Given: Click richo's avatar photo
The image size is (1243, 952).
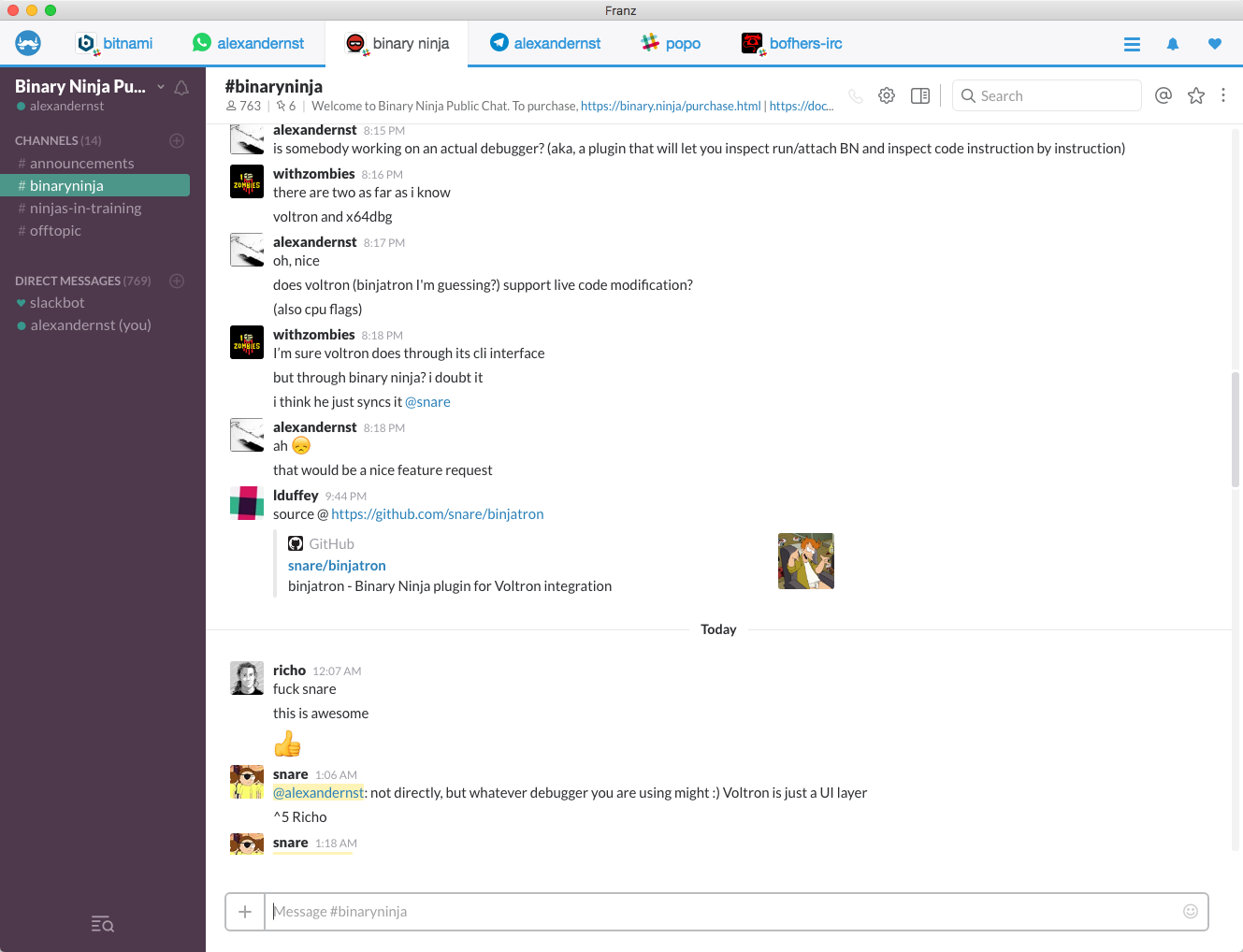Looking at the screenshot, I should click(x=247, y=678).
